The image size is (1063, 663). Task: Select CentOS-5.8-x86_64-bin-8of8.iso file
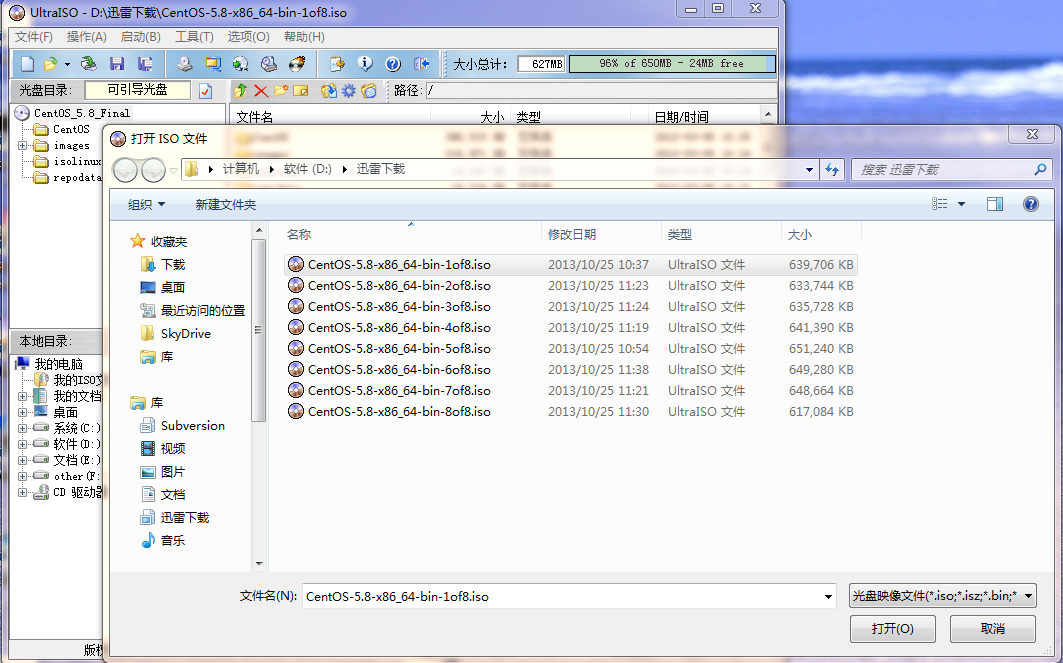click(x=571, y=412)
